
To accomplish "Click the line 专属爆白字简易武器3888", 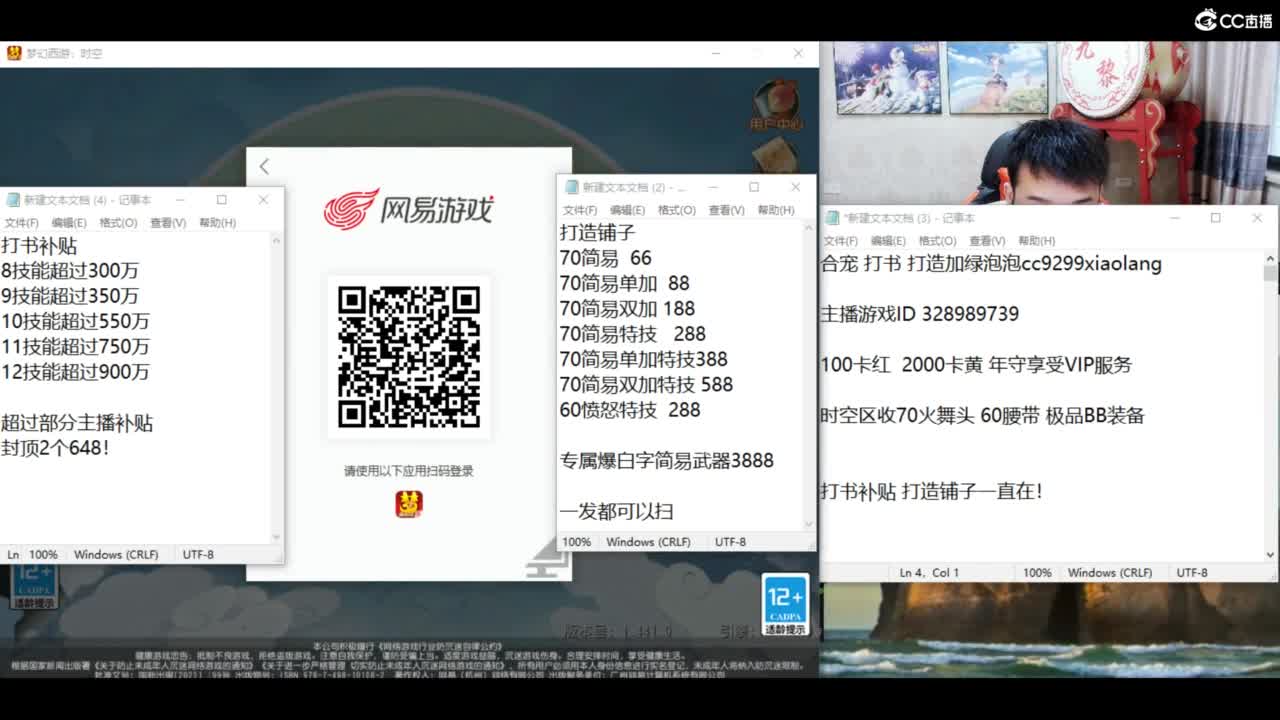I will [x=667, y=461].
